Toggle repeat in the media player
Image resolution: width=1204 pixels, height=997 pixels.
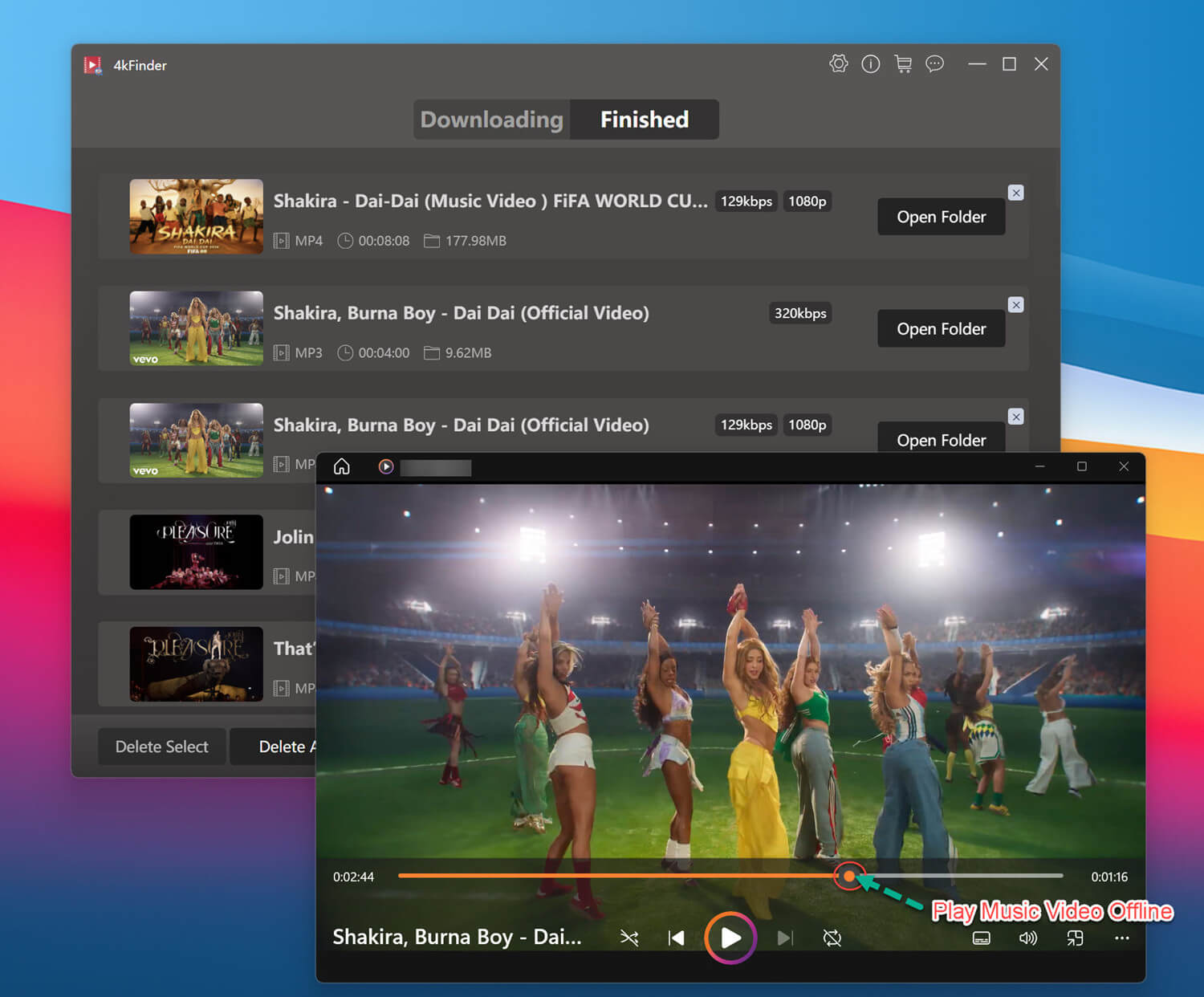click(x=832, y=938)
